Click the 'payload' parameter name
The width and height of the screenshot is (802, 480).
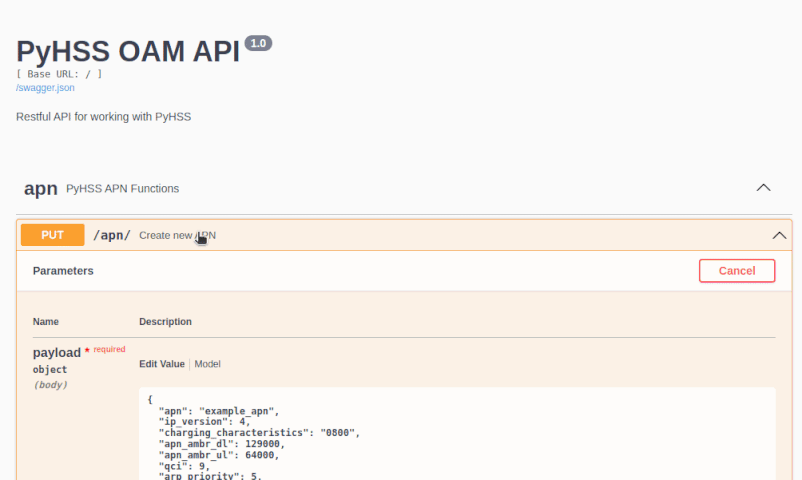pos(57,353)
